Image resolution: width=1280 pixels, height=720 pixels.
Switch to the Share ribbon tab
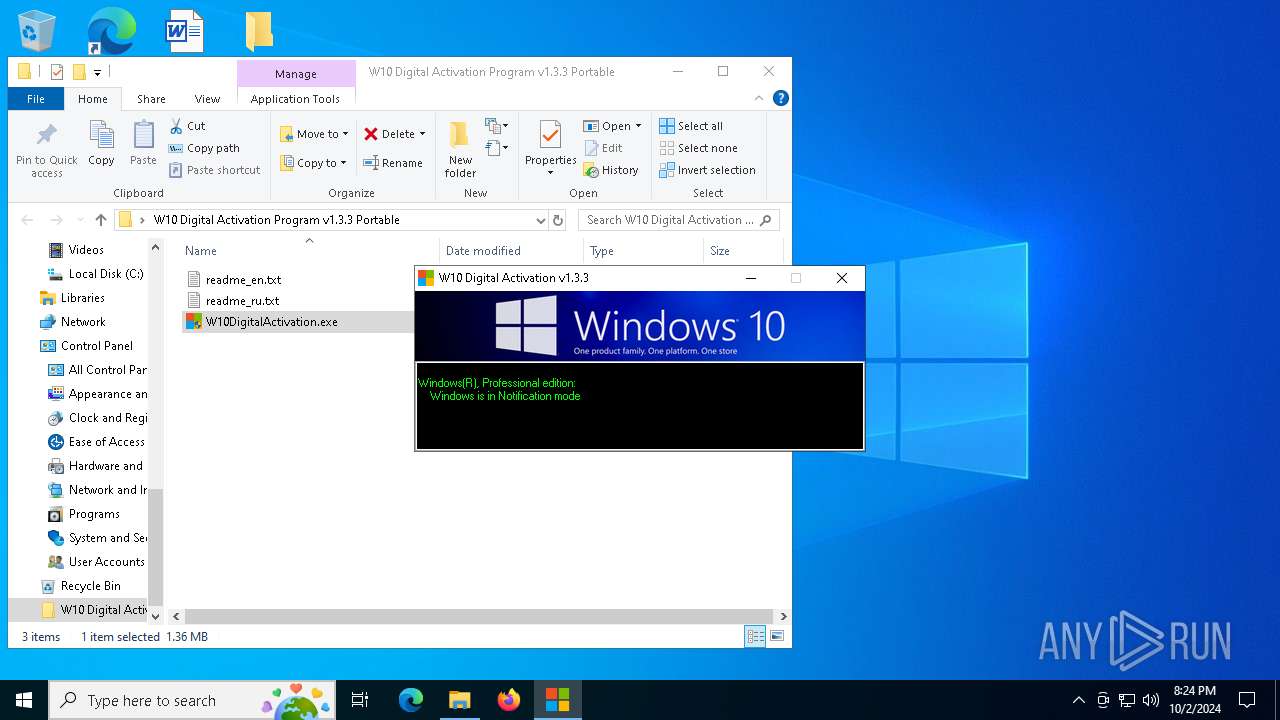(x=151, y=99)
